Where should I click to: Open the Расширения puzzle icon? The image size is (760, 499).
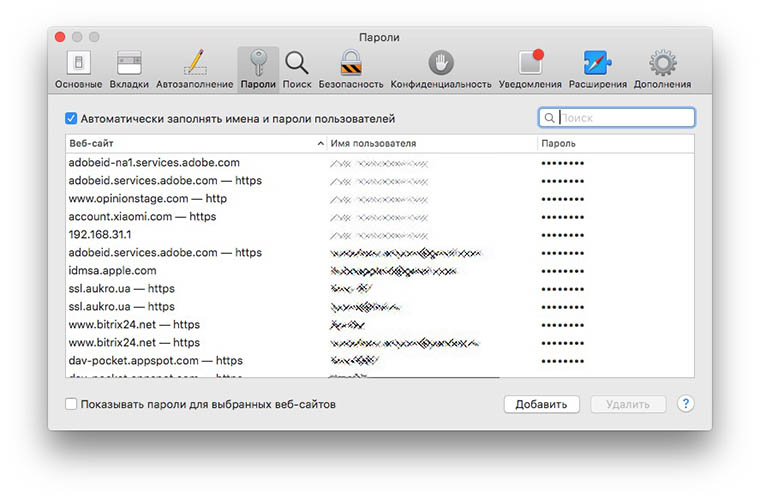[x=598, y=63]
